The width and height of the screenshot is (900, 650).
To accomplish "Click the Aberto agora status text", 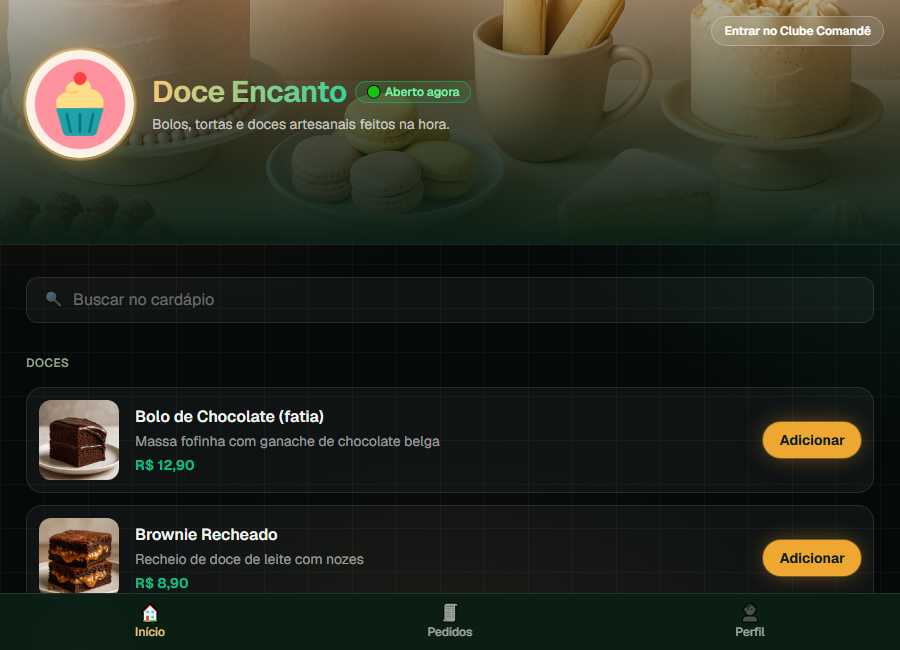I will coord(422,92).
